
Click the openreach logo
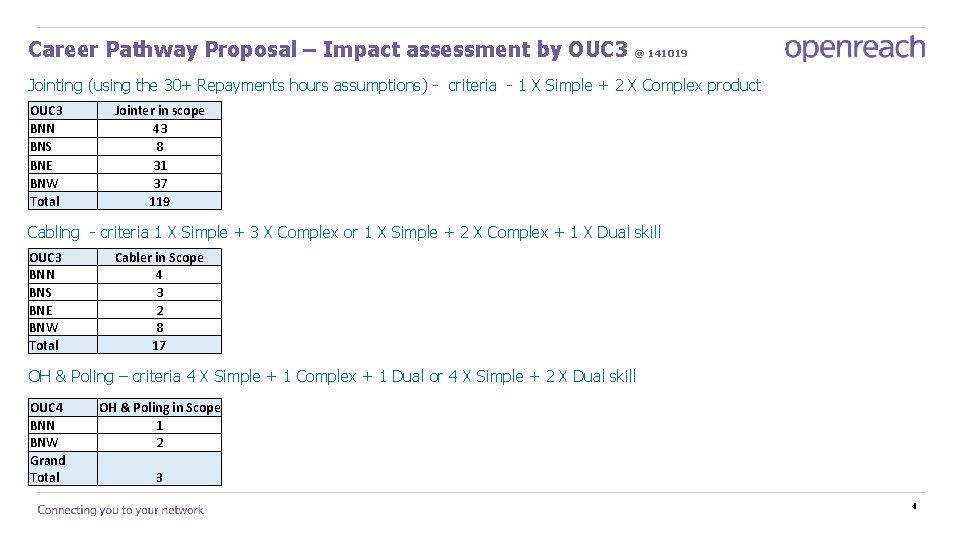point(855,48)
